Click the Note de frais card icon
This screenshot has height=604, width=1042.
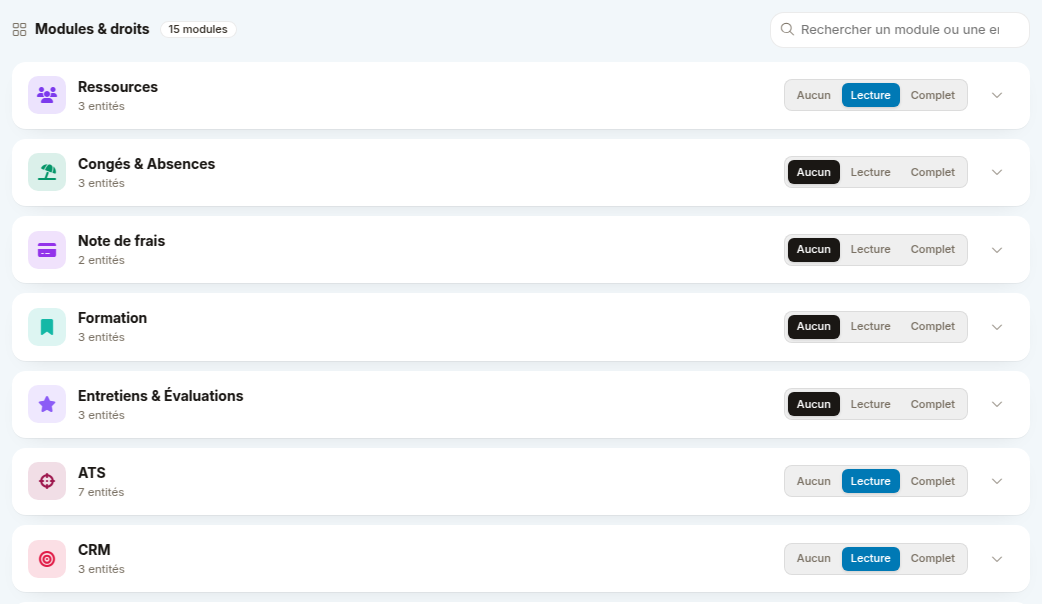click(47, 250)
